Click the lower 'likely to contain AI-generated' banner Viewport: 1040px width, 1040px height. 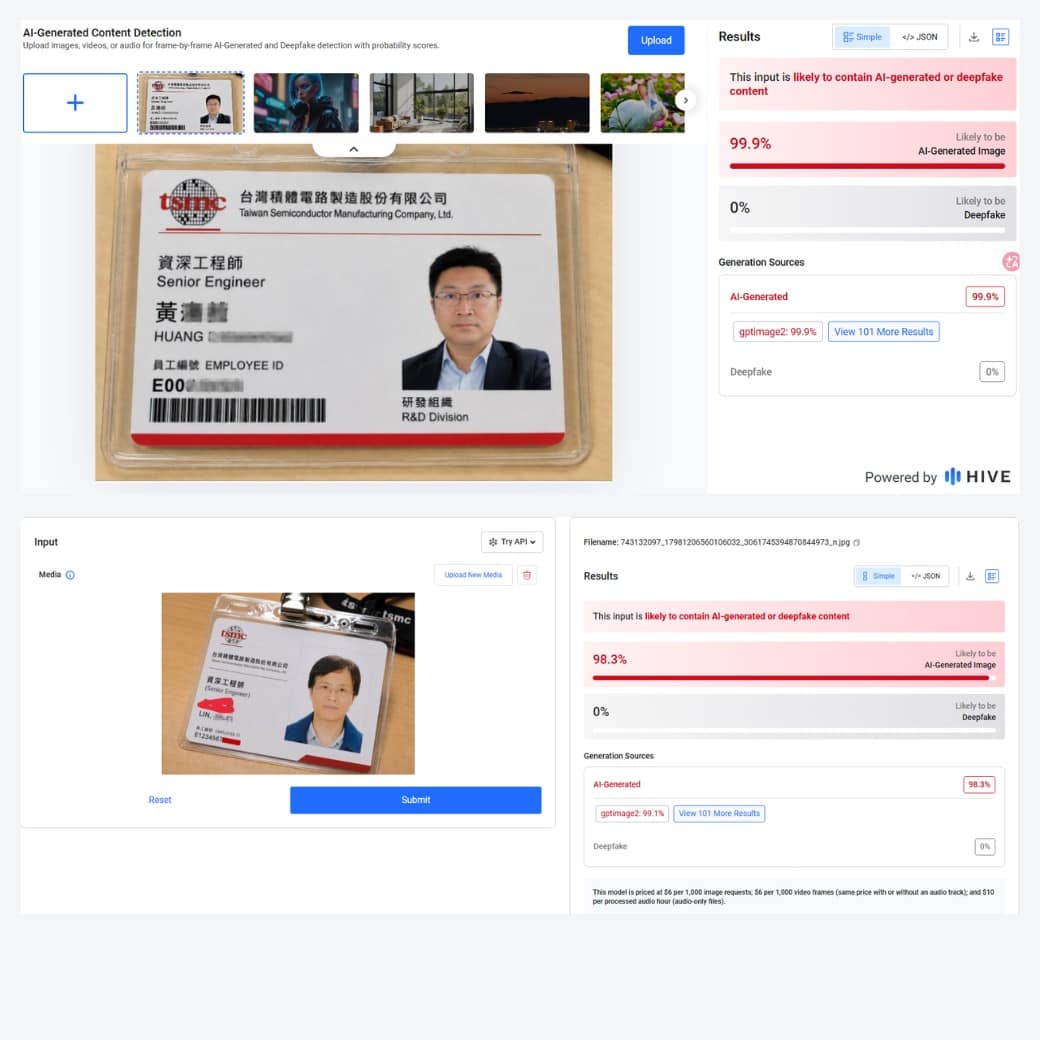[794, 616]
